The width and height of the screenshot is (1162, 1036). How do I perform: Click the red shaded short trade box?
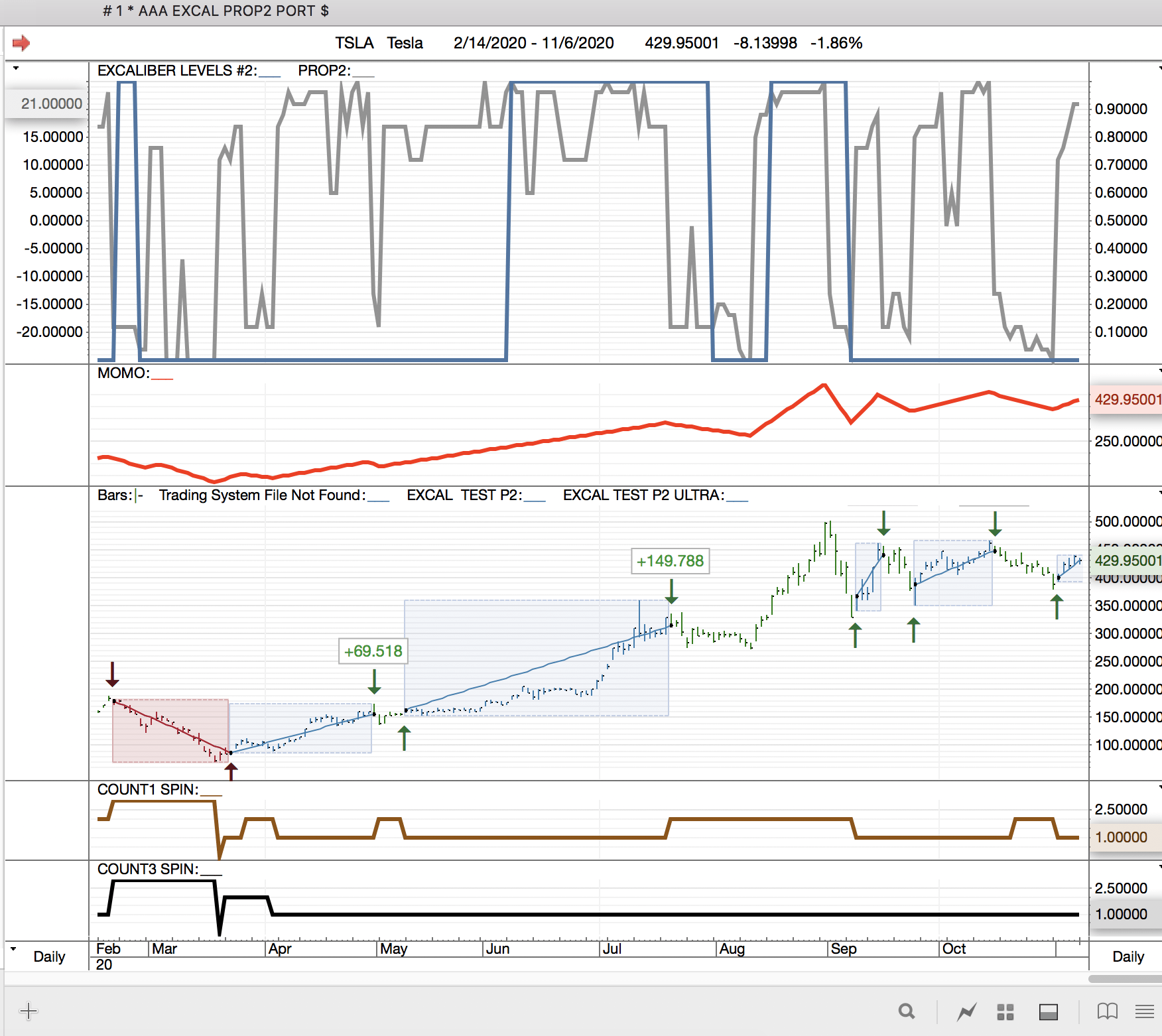click(x=170, y=730)
